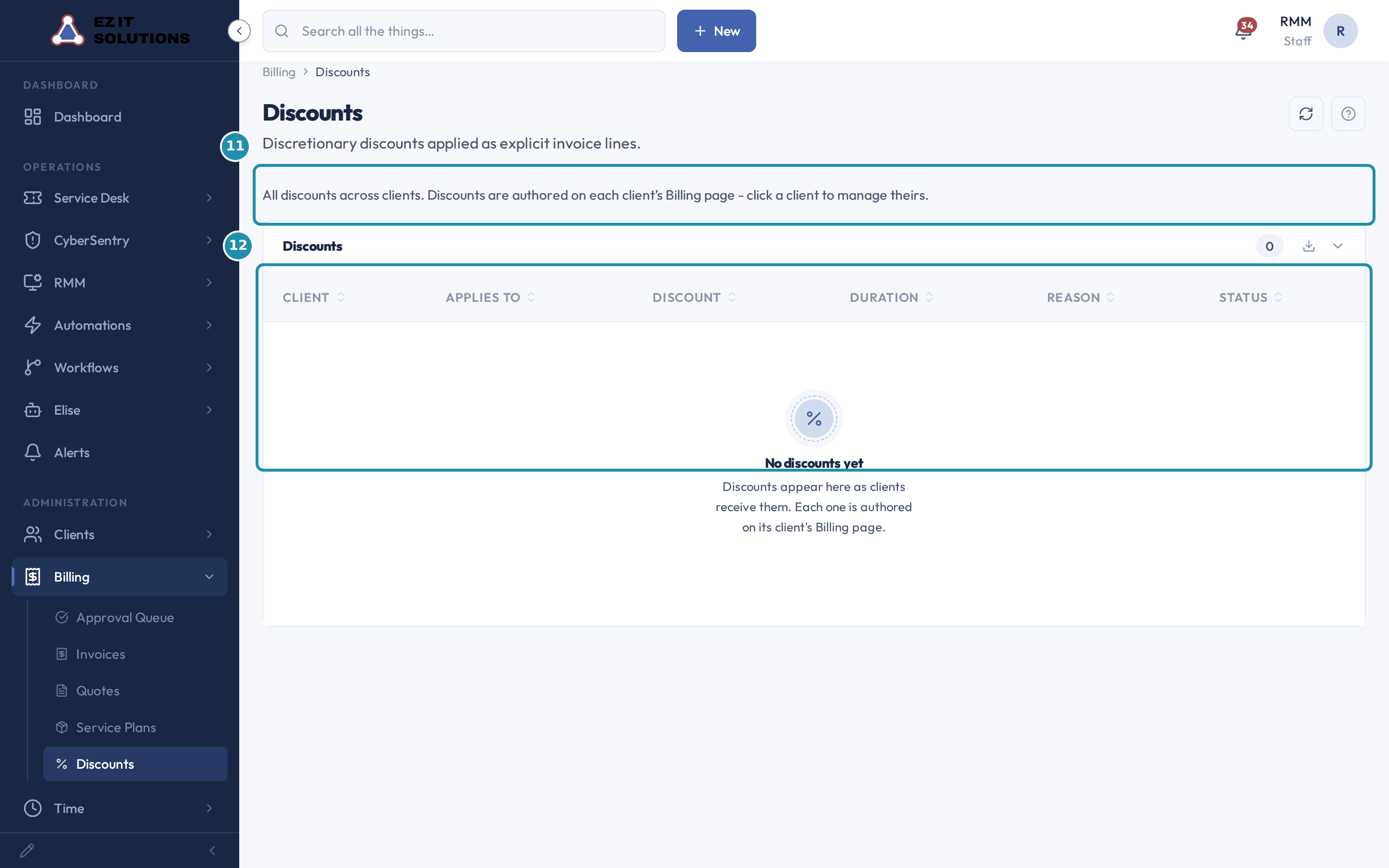Expand the RMM submenu chevron
This screenshot has height=868, width=1389.
[x=209, y=283]
